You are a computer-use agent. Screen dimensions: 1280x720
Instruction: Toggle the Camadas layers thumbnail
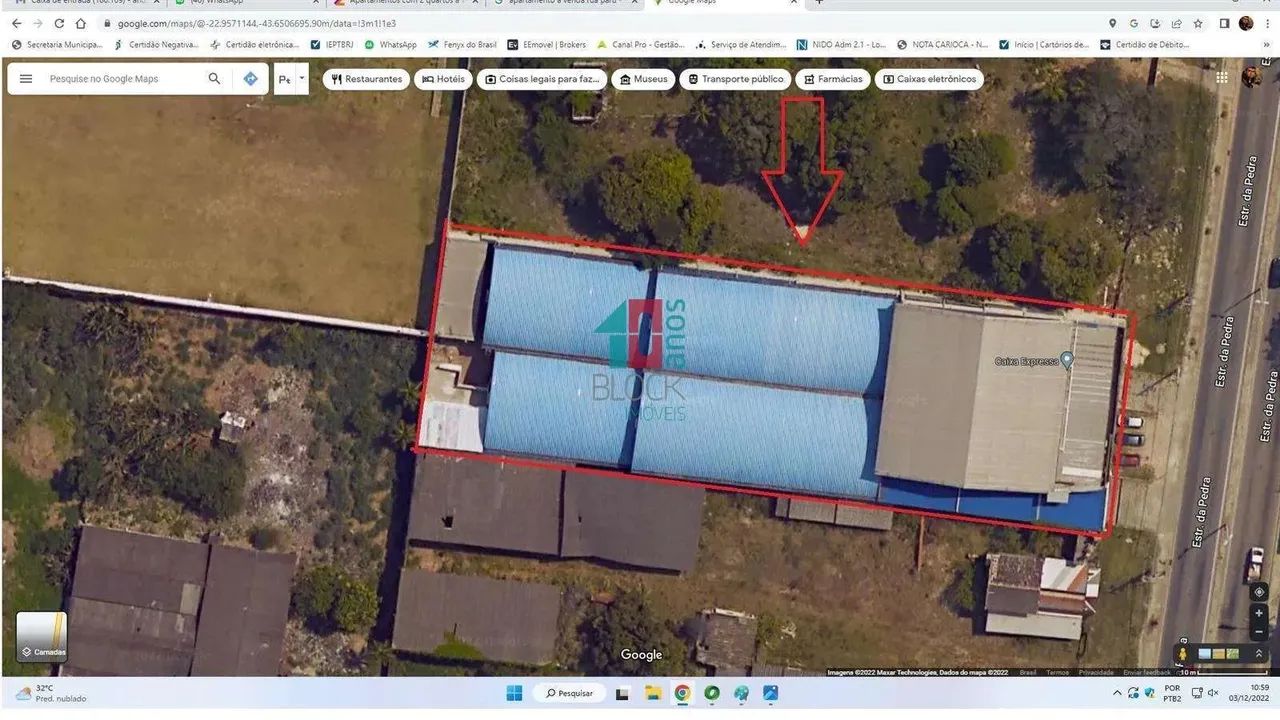click(x=42, y=637)
